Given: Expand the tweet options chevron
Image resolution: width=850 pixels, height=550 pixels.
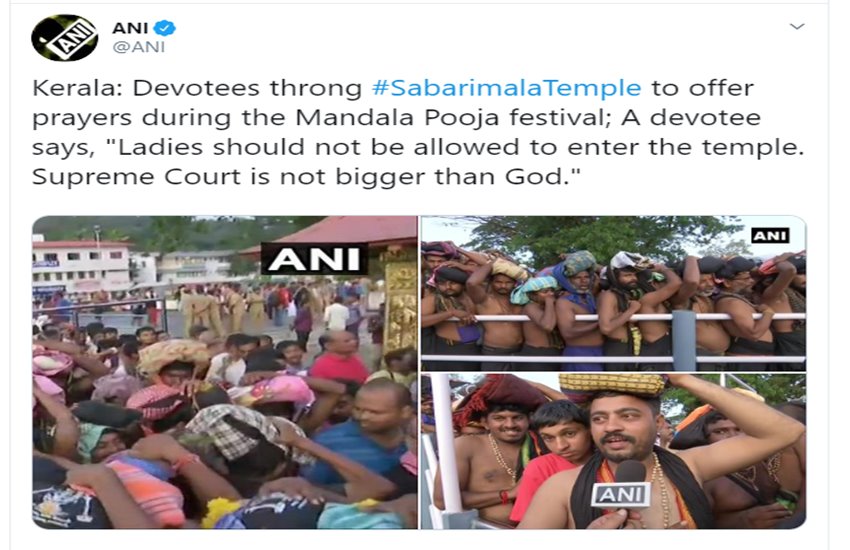Looking at the screenshot, I should [x=796, y=26].
